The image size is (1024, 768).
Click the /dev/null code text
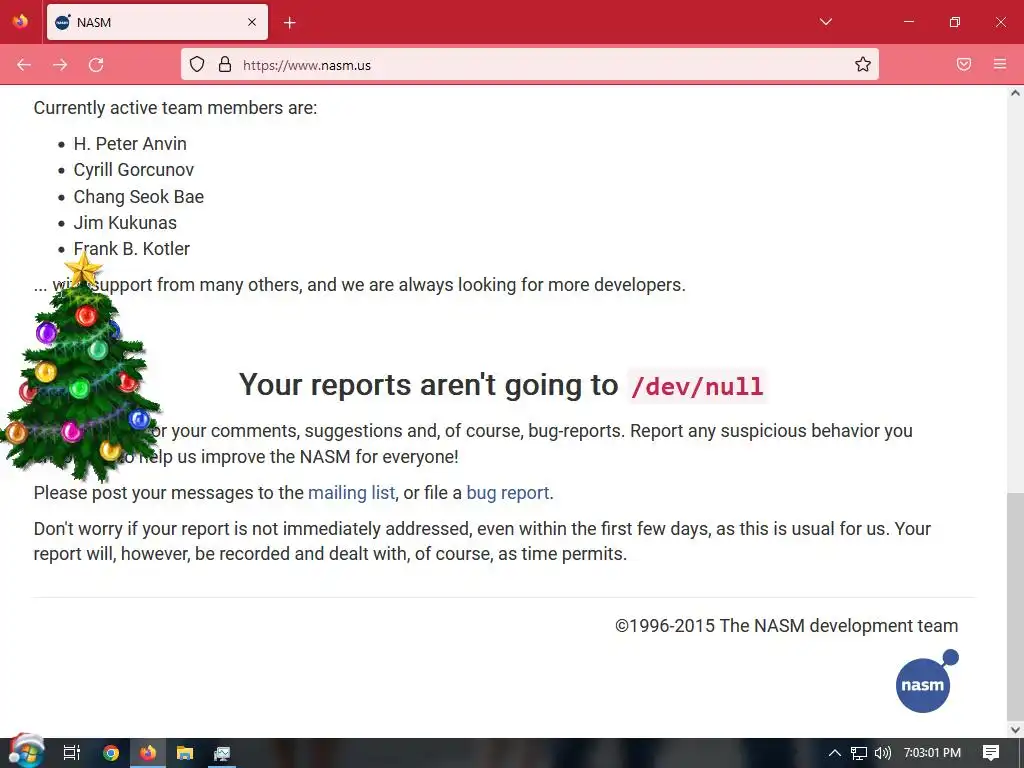(697, 386)
